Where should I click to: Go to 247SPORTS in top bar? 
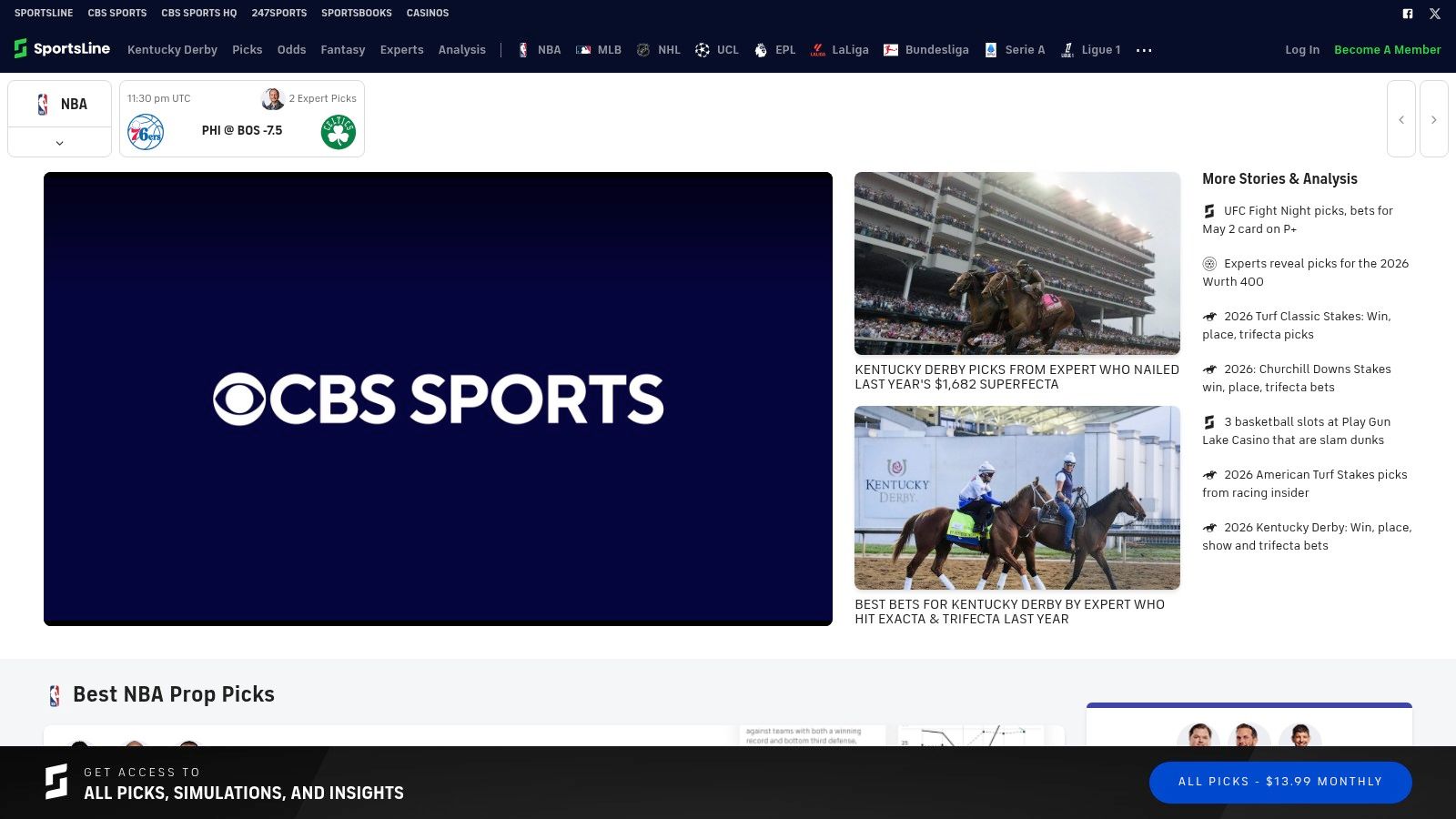pos(278,14)
